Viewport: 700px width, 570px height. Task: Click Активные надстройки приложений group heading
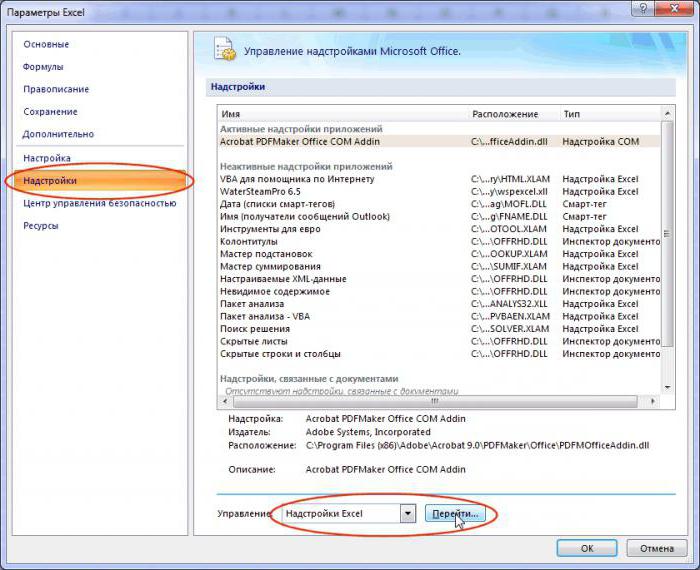tap(301, 129)
